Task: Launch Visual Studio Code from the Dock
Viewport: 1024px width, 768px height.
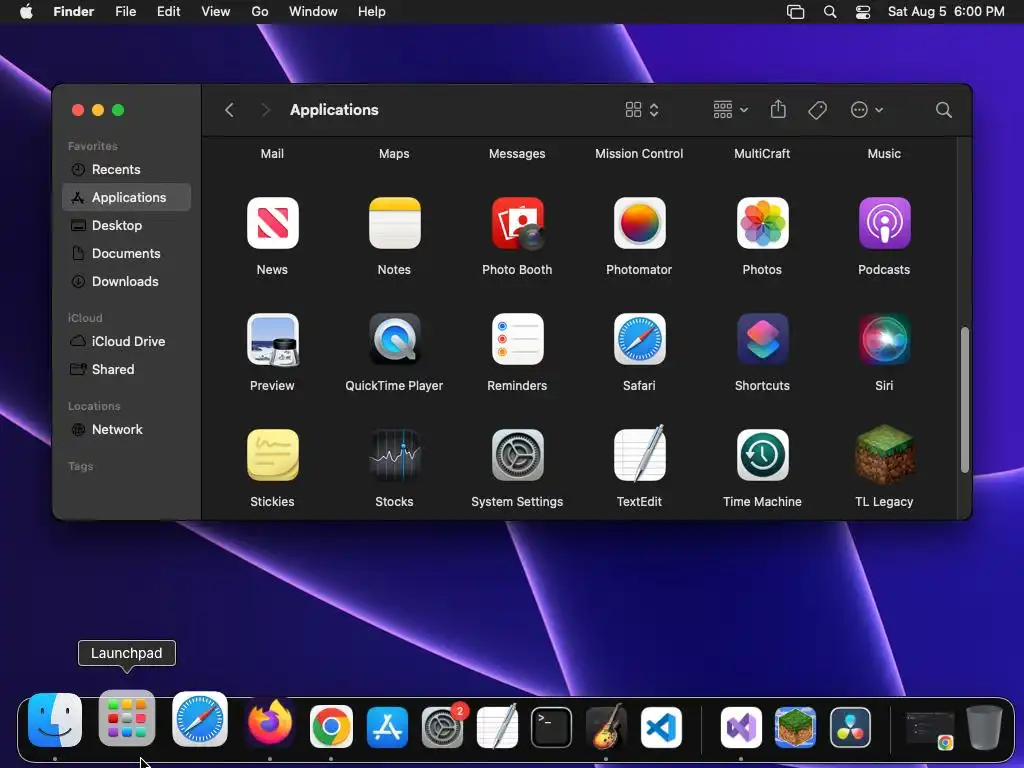Action: (661, 727)
